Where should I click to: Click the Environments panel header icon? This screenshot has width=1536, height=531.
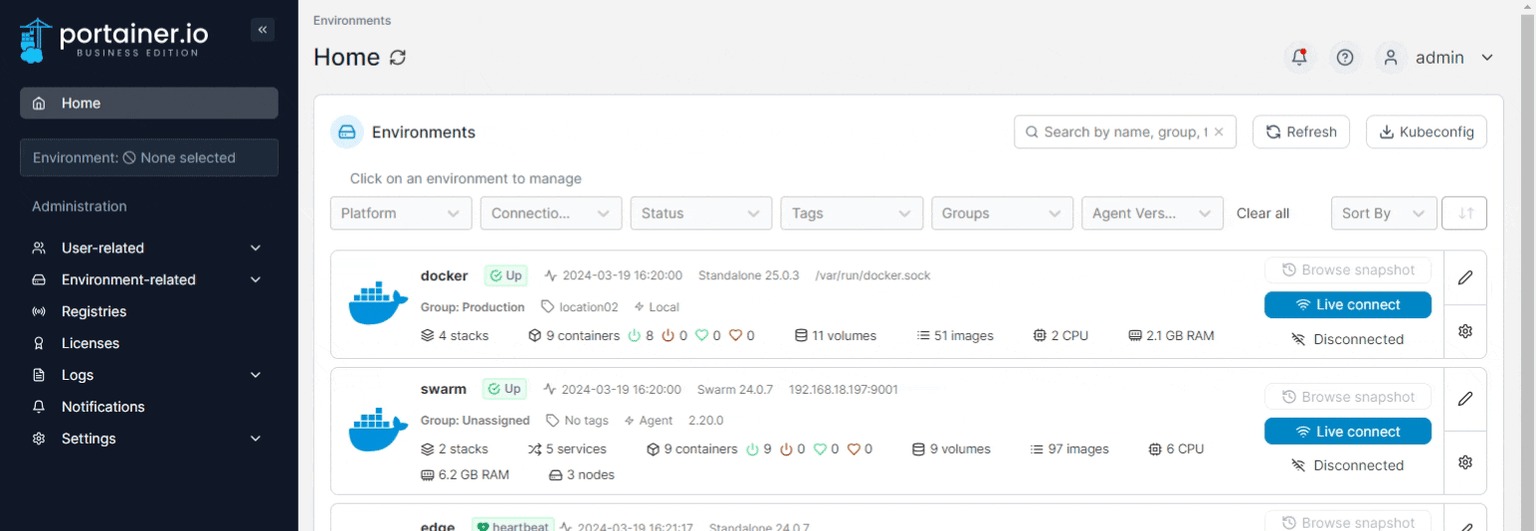[x=347, y=132]
